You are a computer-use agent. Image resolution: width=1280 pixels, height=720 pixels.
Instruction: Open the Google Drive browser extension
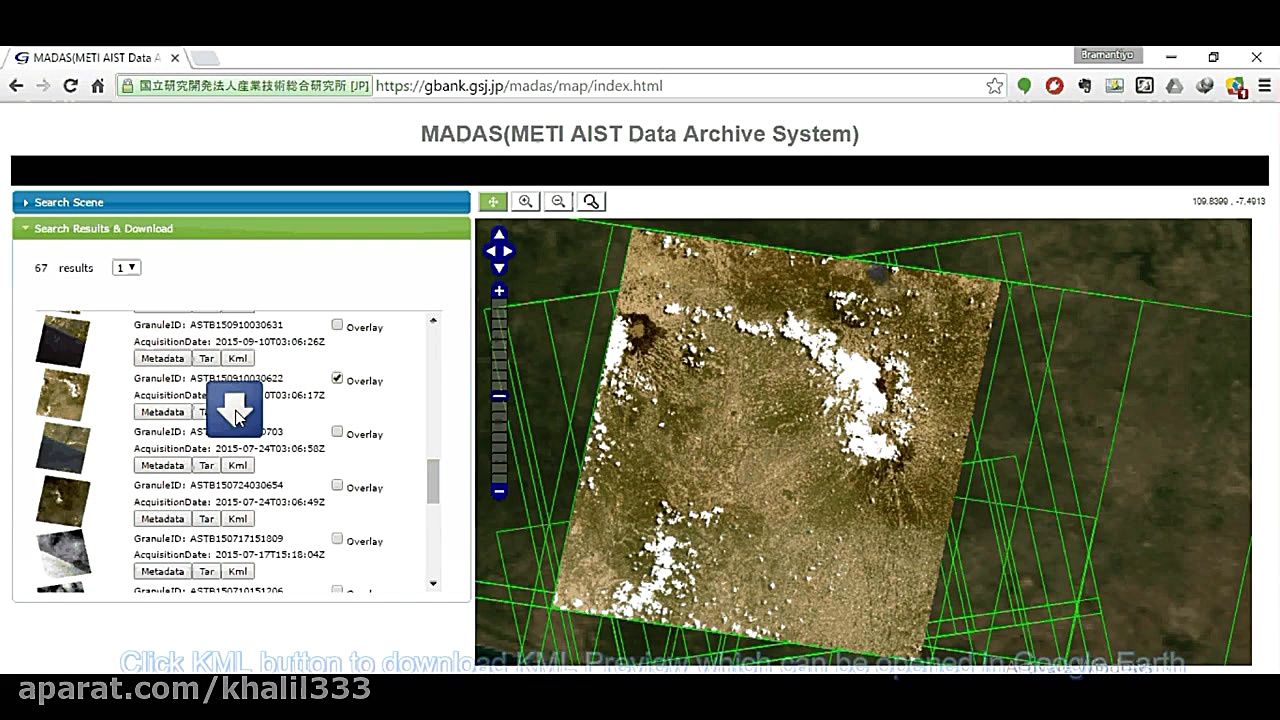click(1174, 85)
